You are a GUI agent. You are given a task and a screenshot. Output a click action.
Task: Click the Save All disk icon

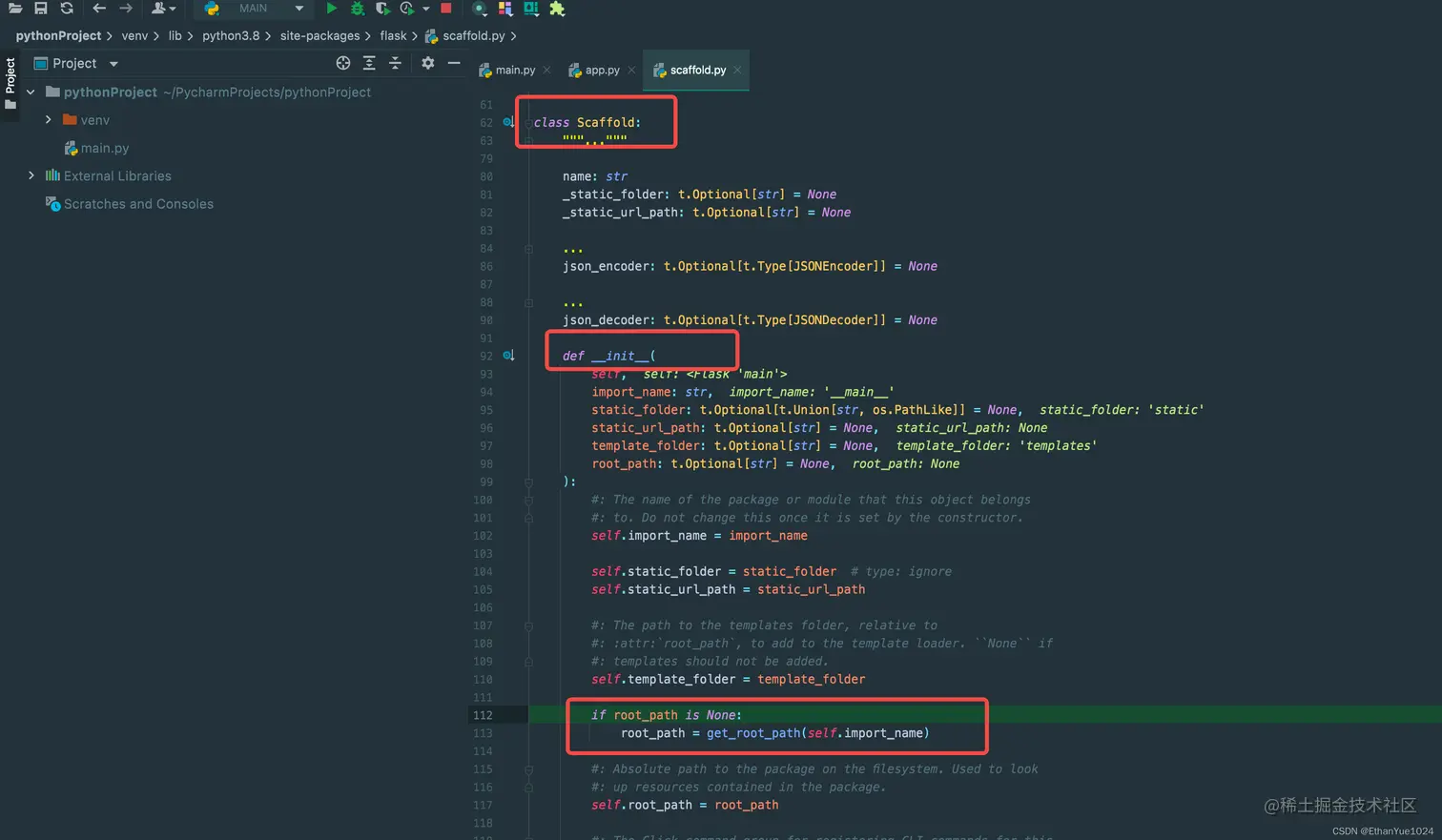pos(41,9)
